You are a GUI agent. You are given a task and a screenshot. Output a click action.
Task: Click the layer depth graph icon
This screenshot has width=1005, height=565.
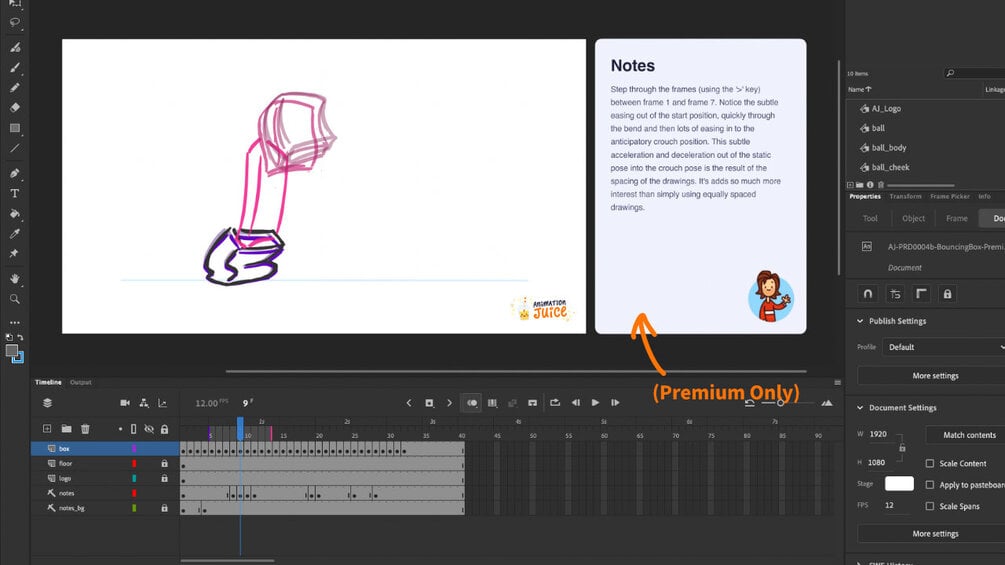163,403
